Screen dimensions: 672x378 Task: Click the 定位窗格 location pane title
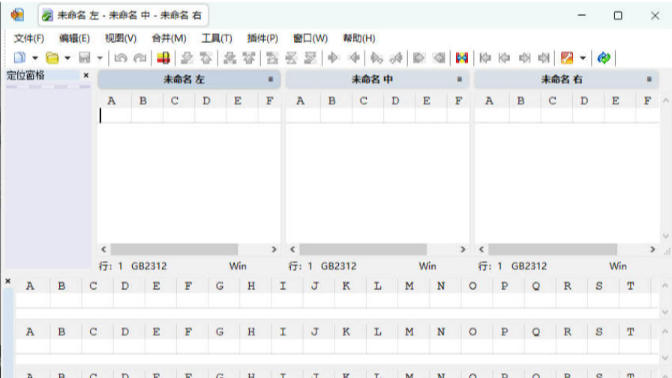26,75
